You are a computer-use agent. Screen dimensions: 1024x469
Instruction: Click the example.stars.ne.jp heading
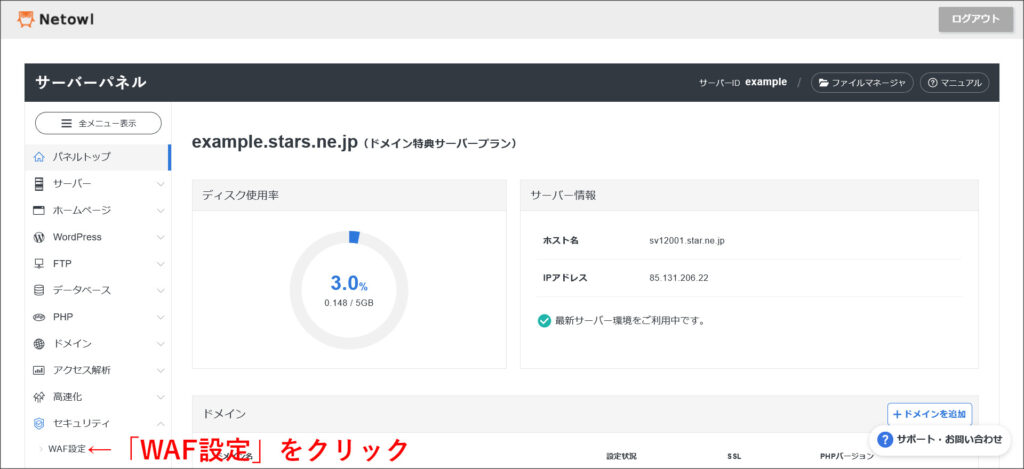[275, 143]
